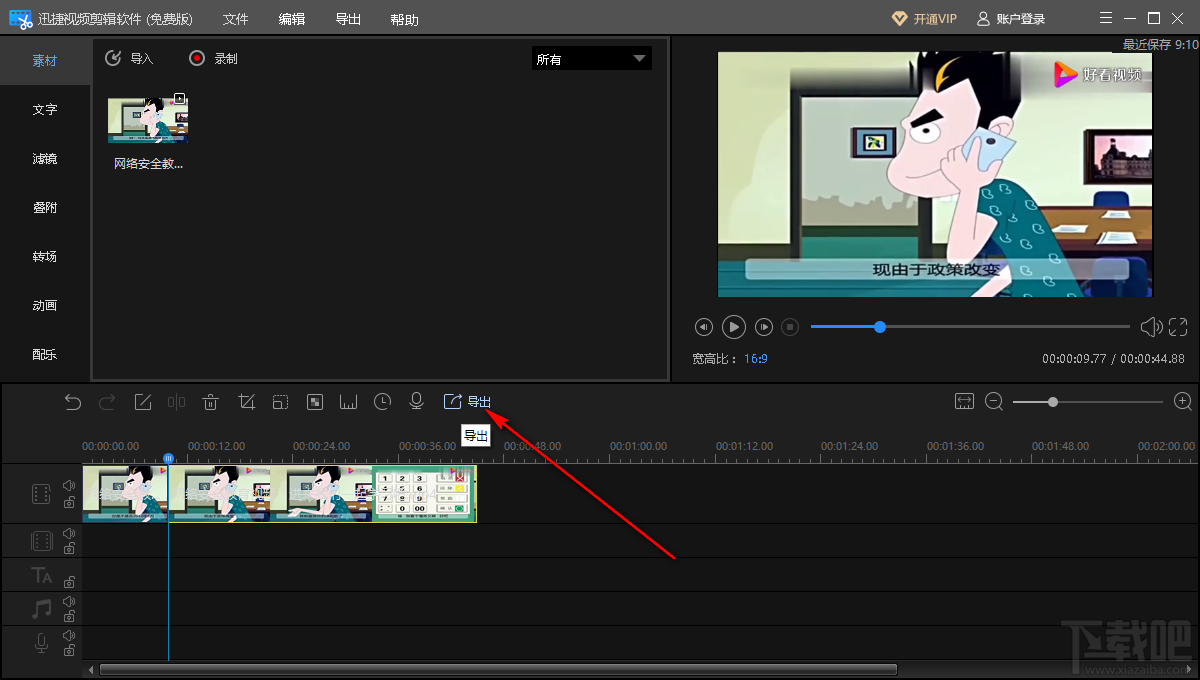Mute the first video track
Image resolution: width=1200 pixels, height=680 pixels.
[69, 486]
